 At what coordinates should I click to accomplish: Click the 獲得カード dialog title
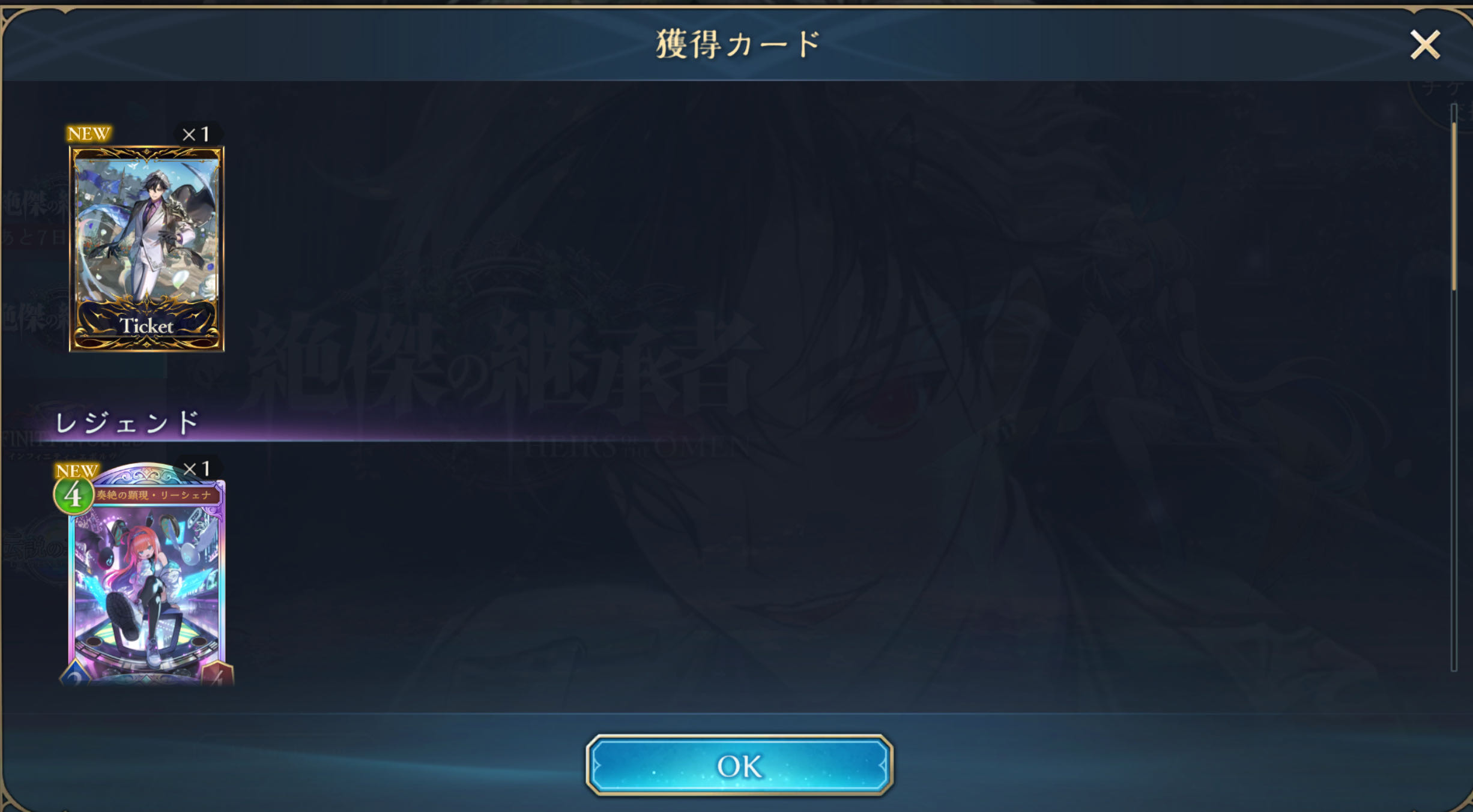click(738, 44)
